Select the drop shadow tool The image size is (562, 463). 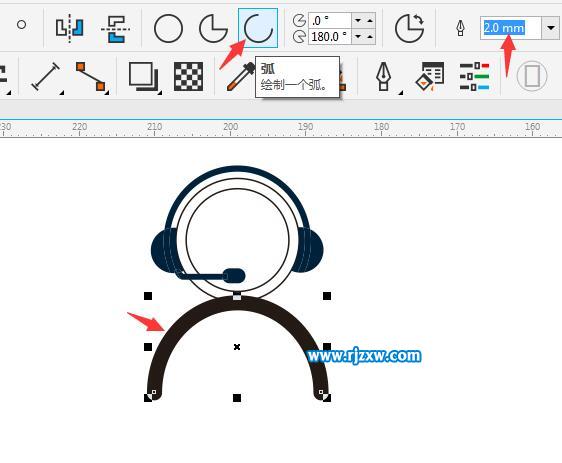tap(143, 76)
